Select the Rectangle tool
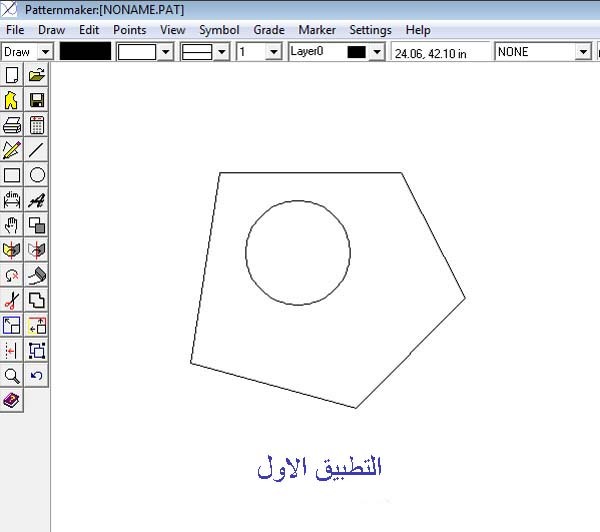The width and height of the screenshot is (600, 532). coord(12,175)
